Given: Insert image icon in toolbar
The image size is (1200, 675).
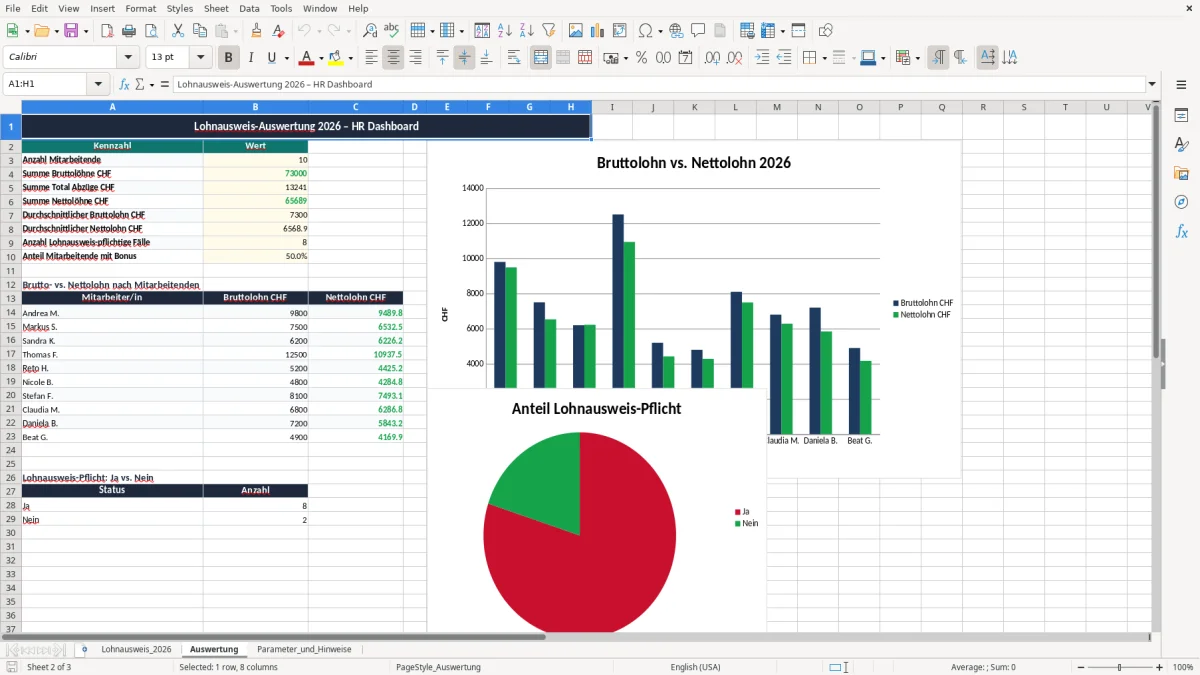Looking at the screenshot, I should (x=576, y=31).
